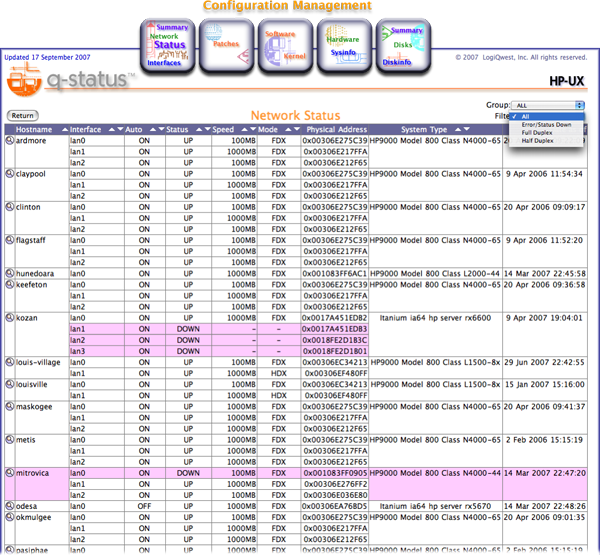This screenshot has height=555, width=600.
Task: Click the louis-village hostname
Action: coord(38,362)
